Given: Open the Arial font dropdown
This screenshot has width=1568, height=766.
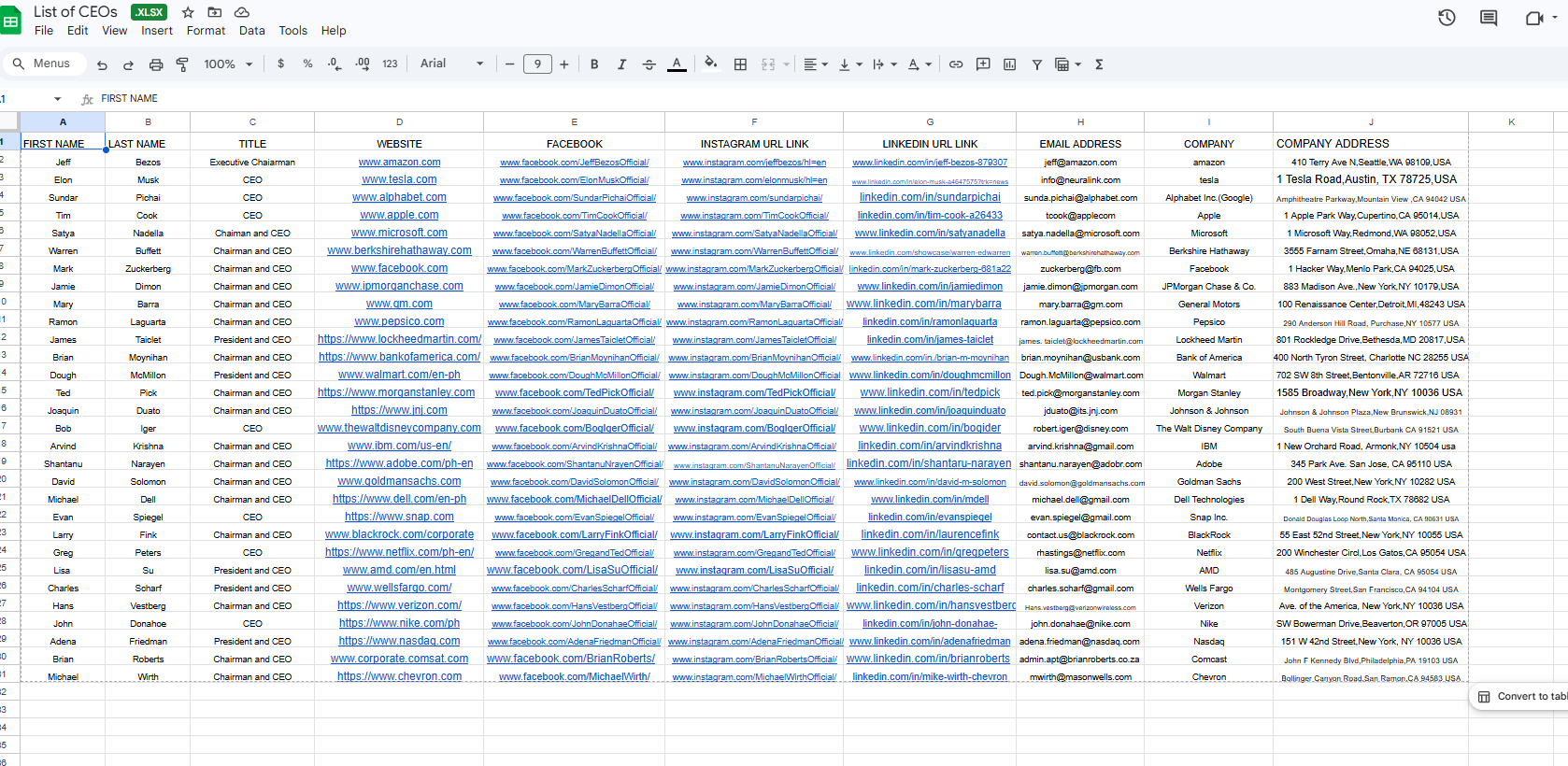Looking at the screenshot, I should click(x=452, y=64).
